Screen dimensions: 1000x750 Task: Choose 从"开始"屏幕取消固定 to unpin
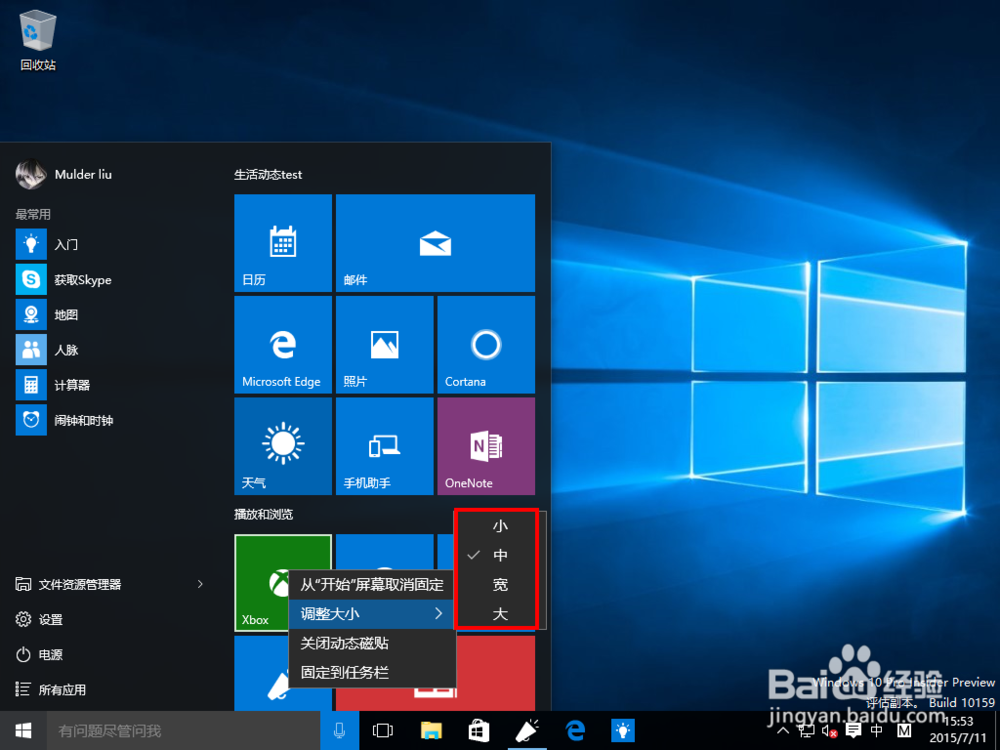pyautogui.click(x=372, y=584)
